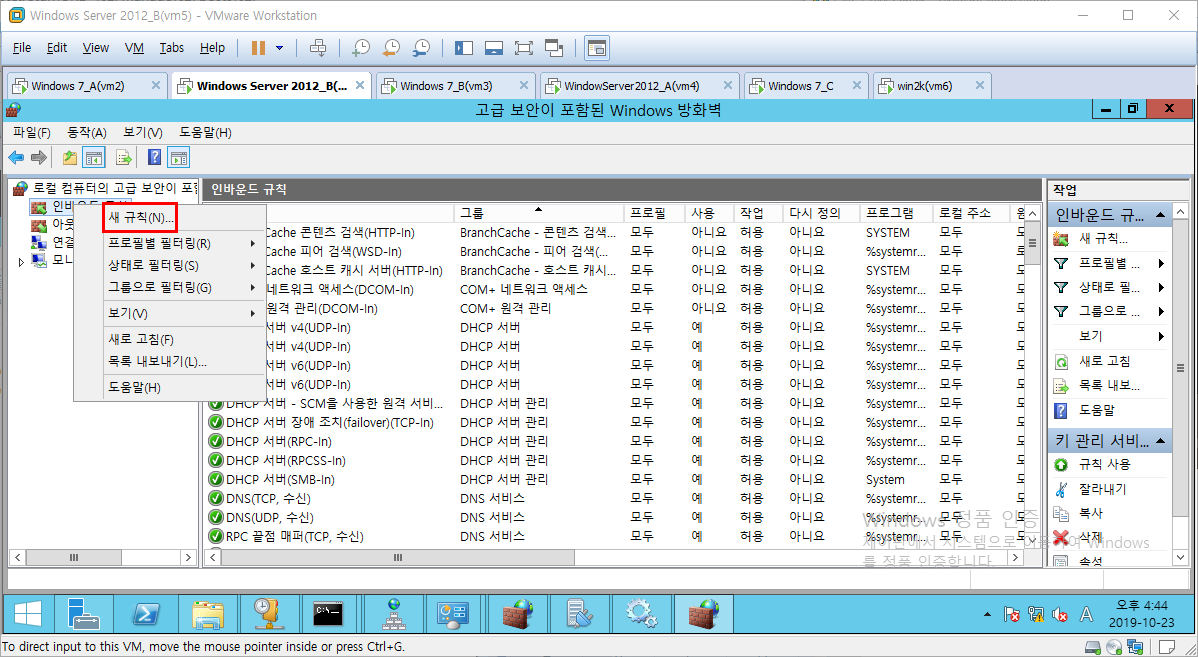Click the gears services icon on taskbar
Viewport: 1198px width, 657px height.
pyautogui.click(x=640, y=613)
